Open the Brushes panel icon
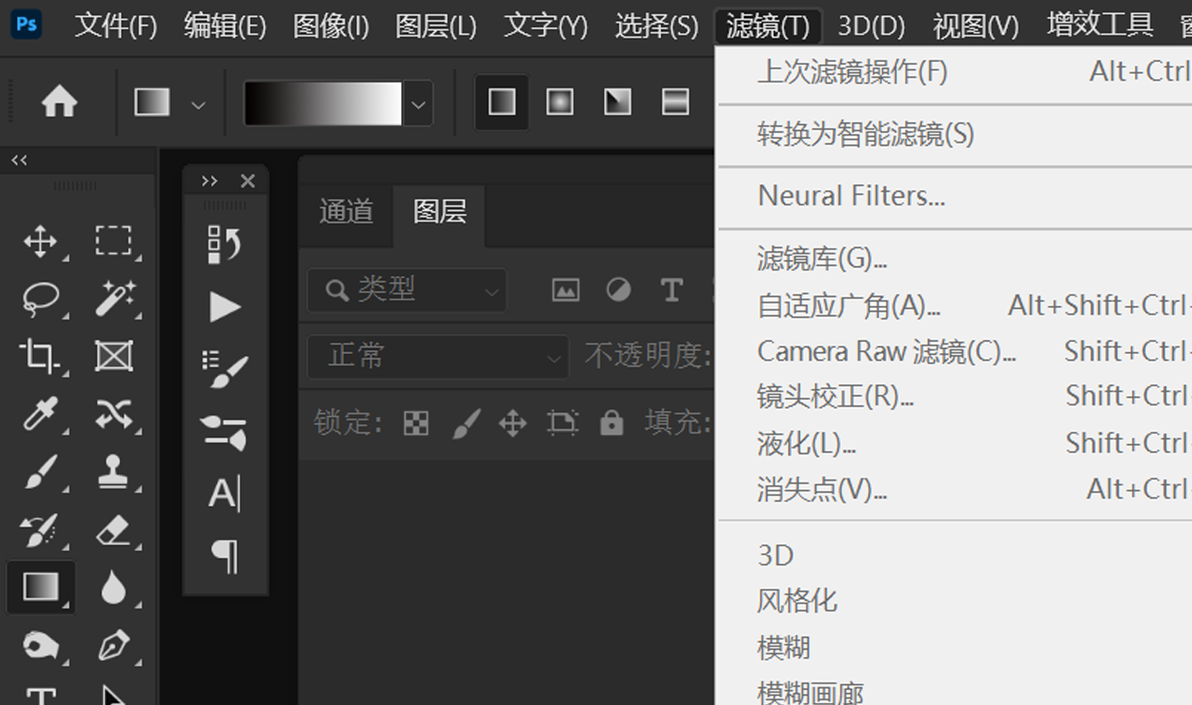This screenshot has height=705, width=1192. pyautogui.click(x=224, y=431)
